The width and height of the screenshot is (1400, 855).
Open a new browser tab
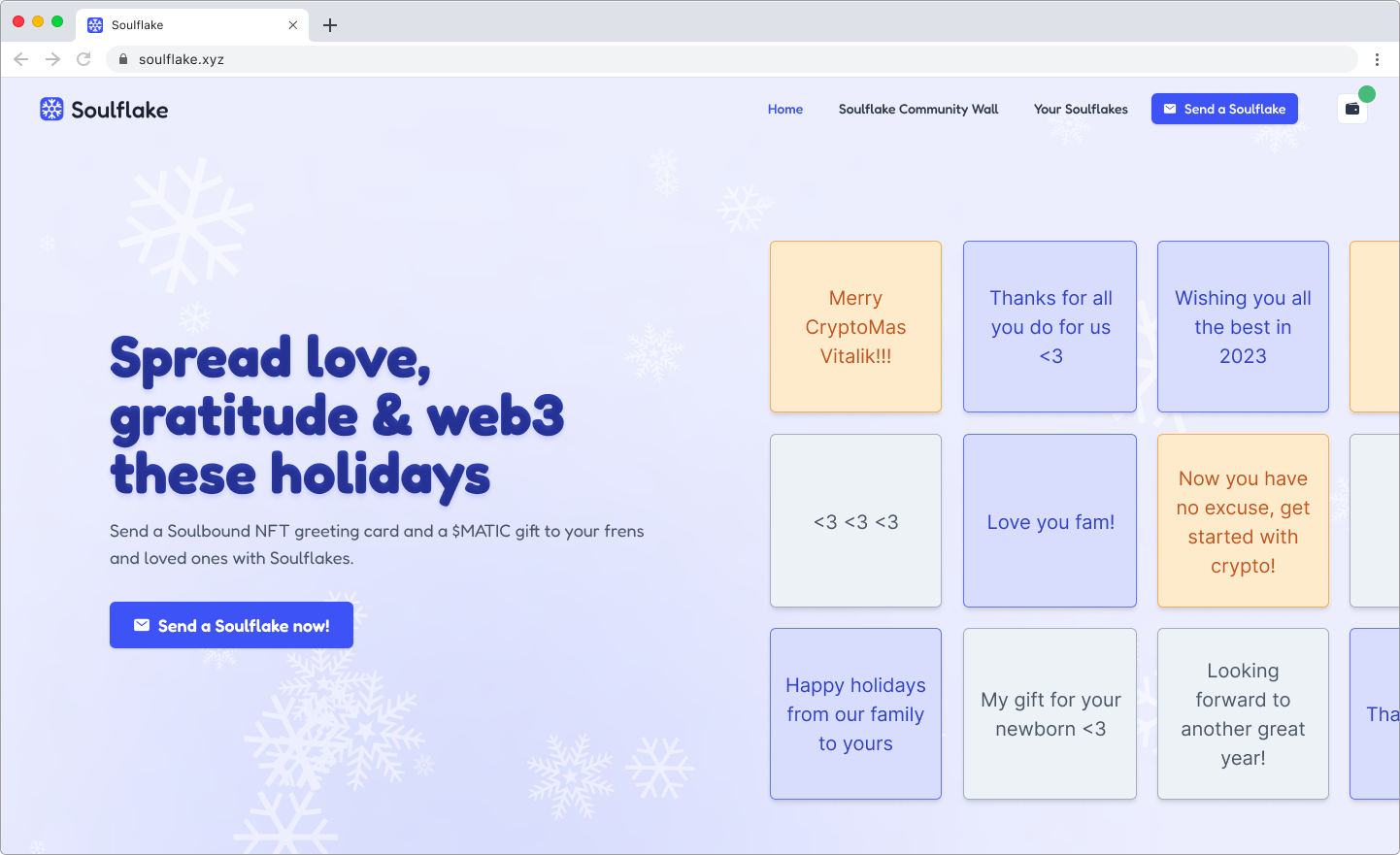[330, 25]
